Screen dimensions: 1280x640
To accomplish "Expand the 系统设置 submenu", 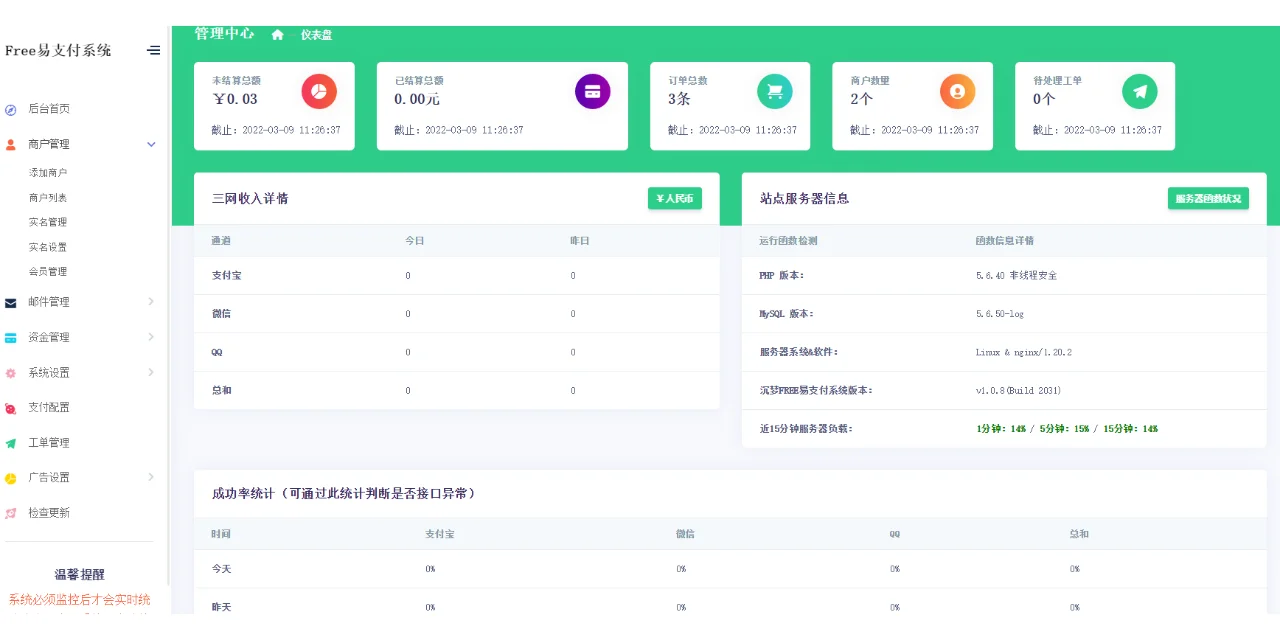I will pyautogui.click(x=150, y=372).
